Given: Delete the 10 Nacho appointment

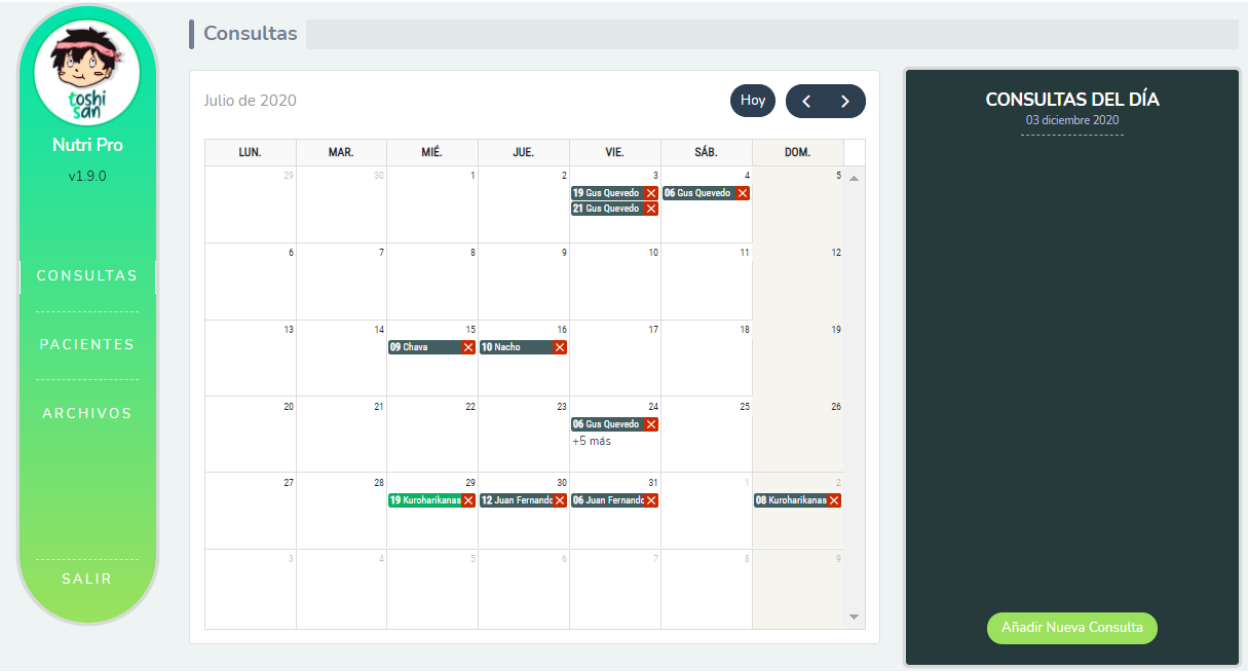Looking at the screenshot, I should click(x=559, y=347).
